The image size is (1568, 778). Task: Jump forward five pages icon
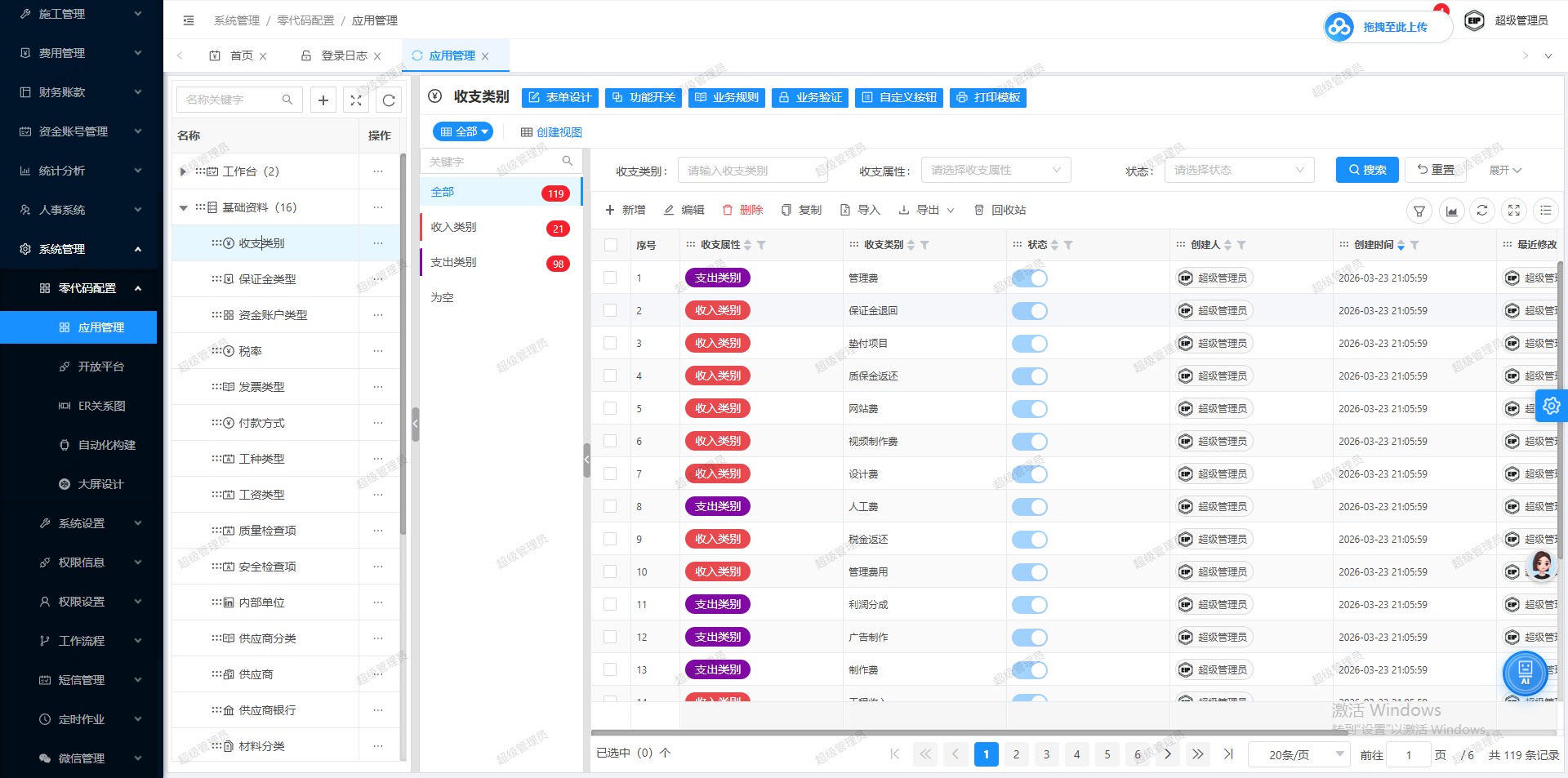(x=1197, y=754)
